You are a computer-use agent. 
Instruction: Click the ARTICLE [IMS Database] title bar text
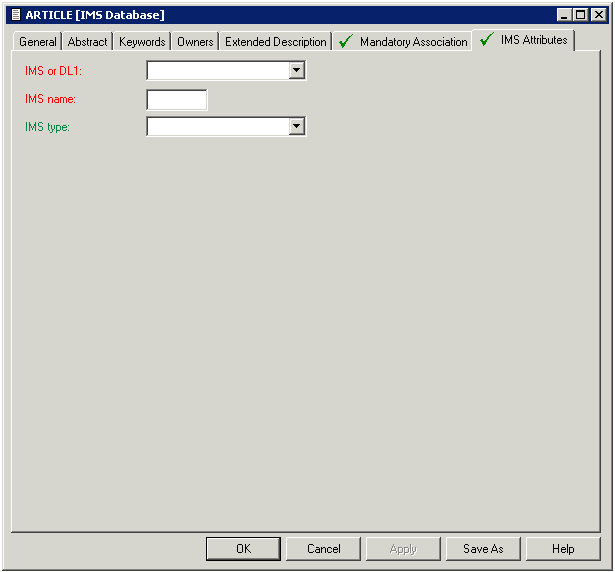click(x=95, y=14)
